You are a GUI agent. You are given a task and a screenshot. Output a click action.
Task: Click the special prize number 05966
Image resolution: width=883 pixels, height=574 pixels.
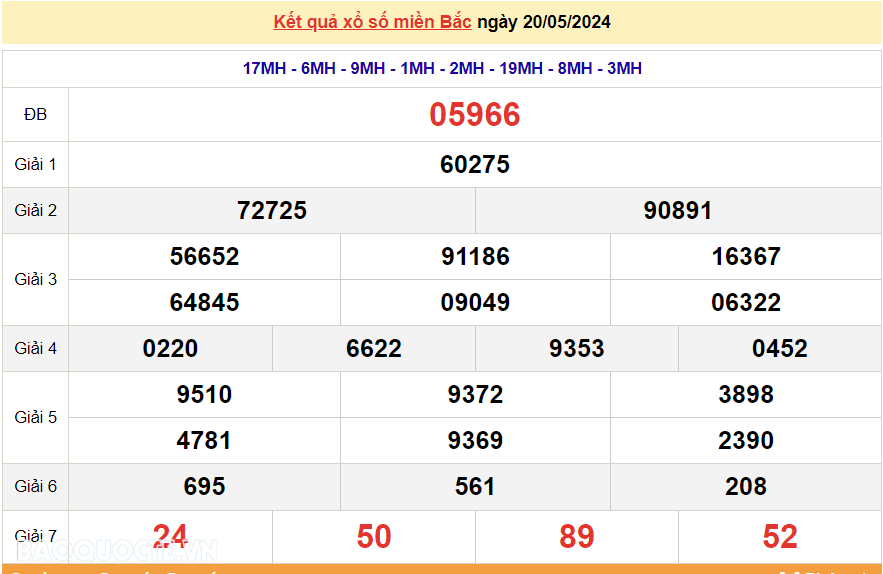[x=475, y=114]
